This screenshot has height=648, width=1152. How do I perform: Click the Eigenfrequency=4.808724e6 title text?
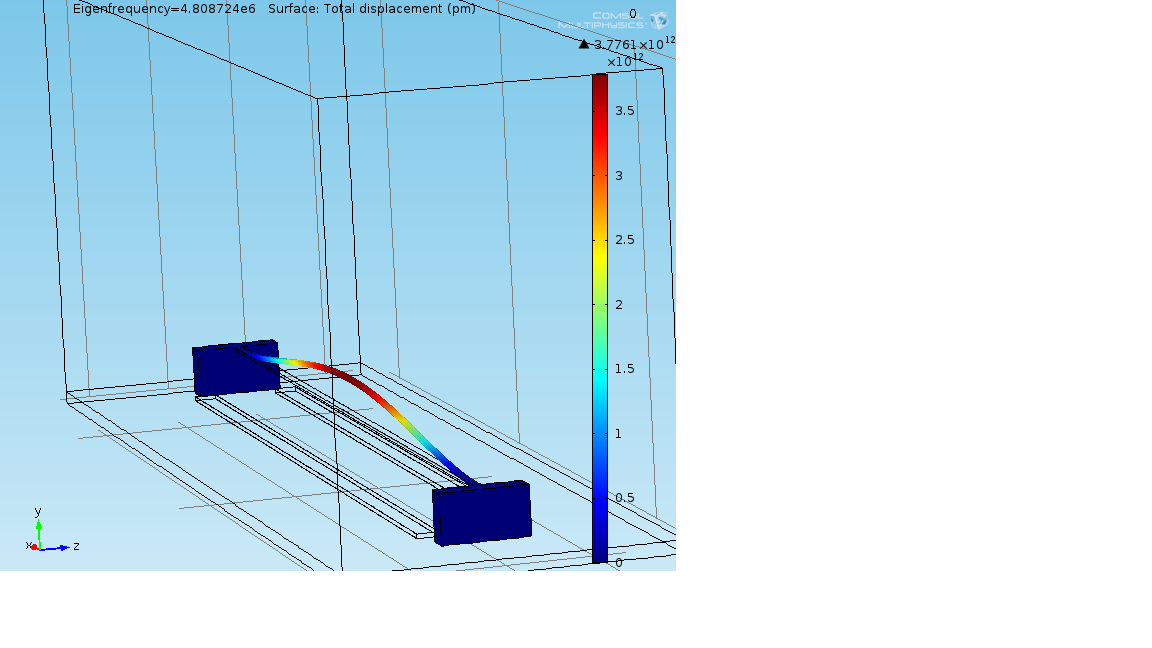click(165, 9)
